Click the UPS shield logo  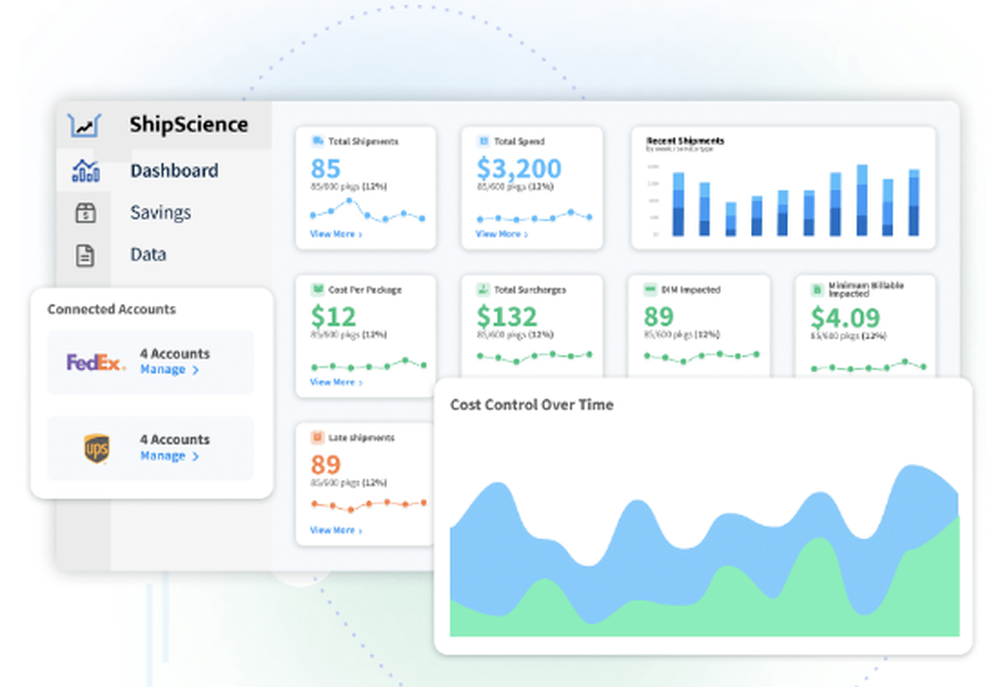pos(97,448)
